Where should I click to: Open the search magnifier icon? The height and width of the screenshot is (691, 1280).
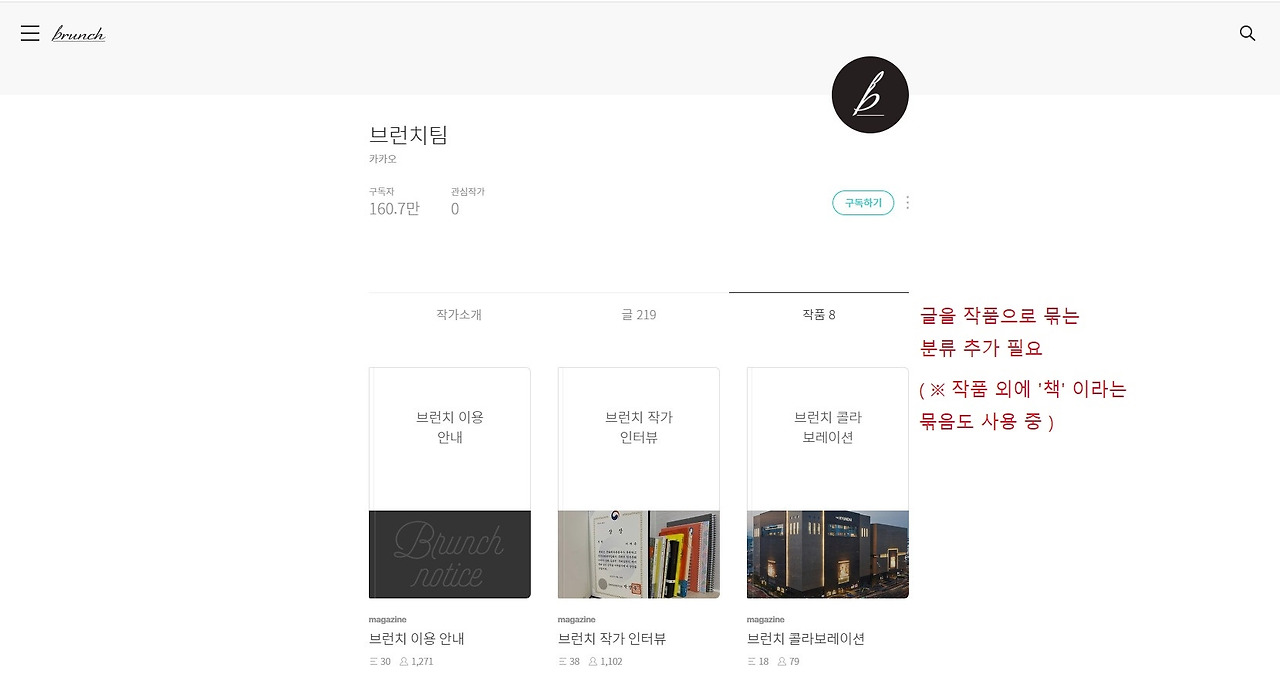pyautogui.click(x=1247, y=33)
